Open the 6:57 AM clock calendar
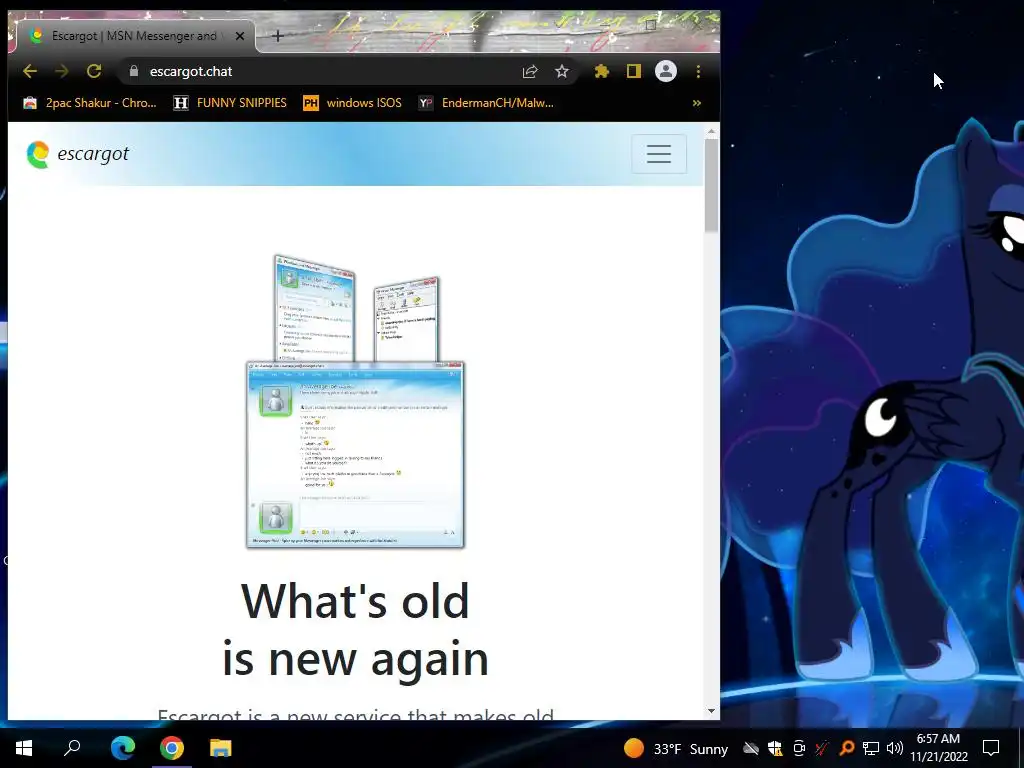The image size is (1024, 768). tap(939, 748)
